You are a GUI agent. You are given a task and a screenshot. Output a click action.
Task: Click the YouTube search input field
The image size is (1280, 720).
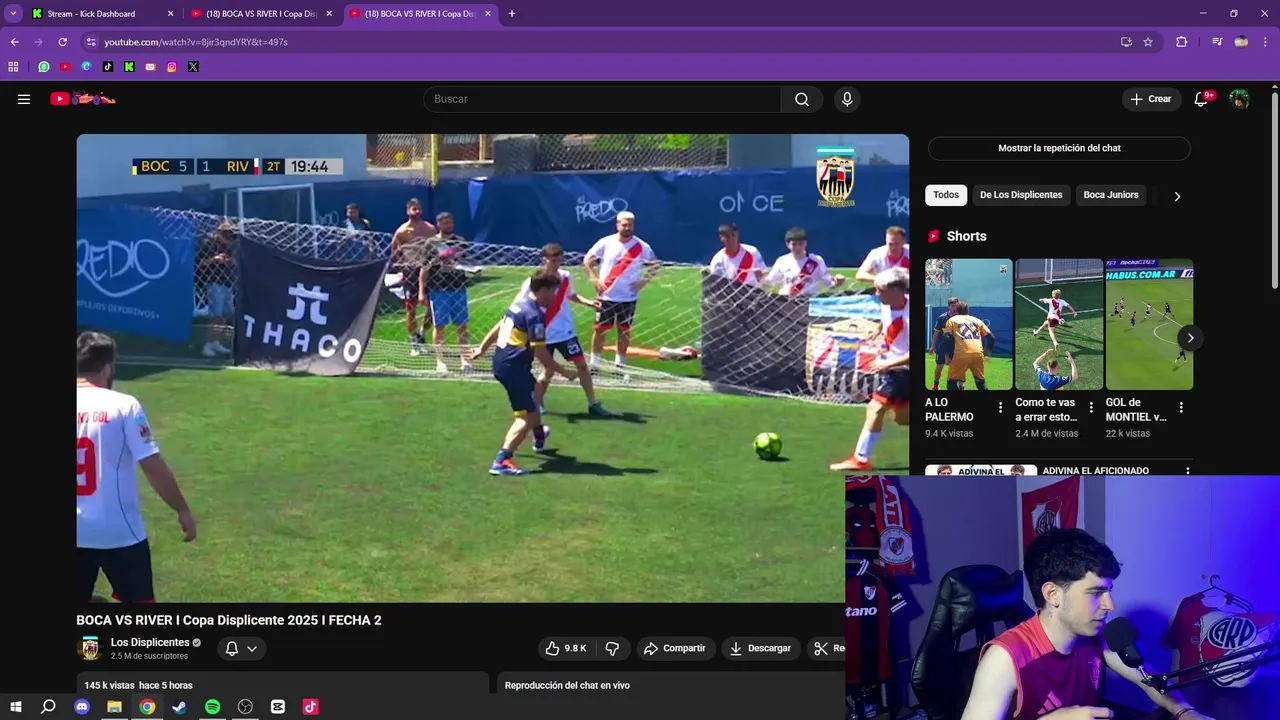(x=602, y=99)
